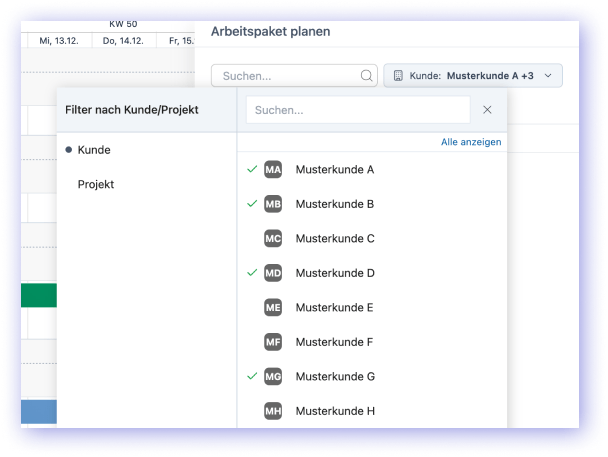Click the Do, 14.12. calendar column header
Screen dimensions: 608x457
(x=123, y=41)
